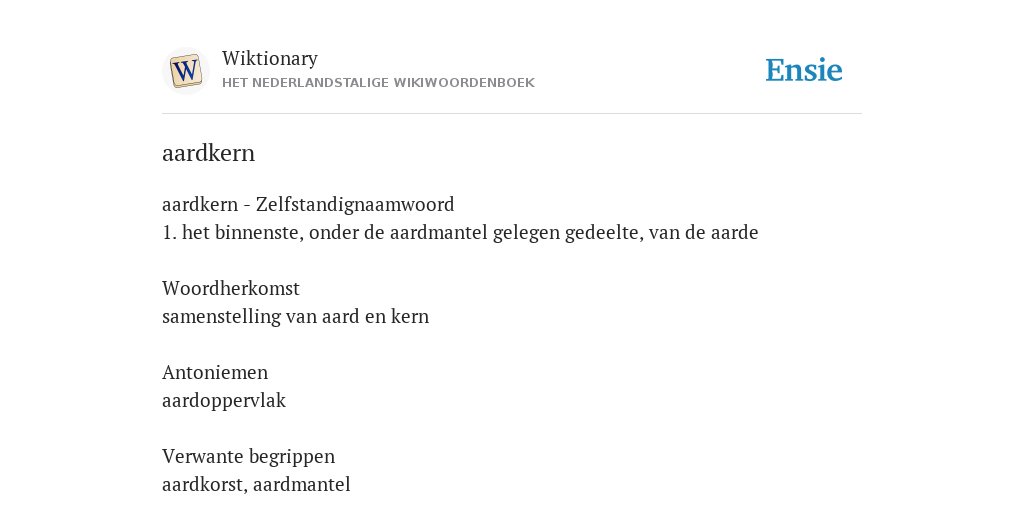The height and width of the screenshot is (512, 1024).
Task: Click the Antoniemen section label
Action: [215, 372]
